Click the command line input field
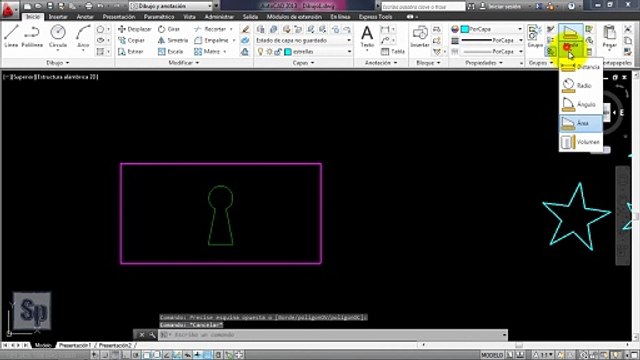640x360 pixels. coord(333,335)
